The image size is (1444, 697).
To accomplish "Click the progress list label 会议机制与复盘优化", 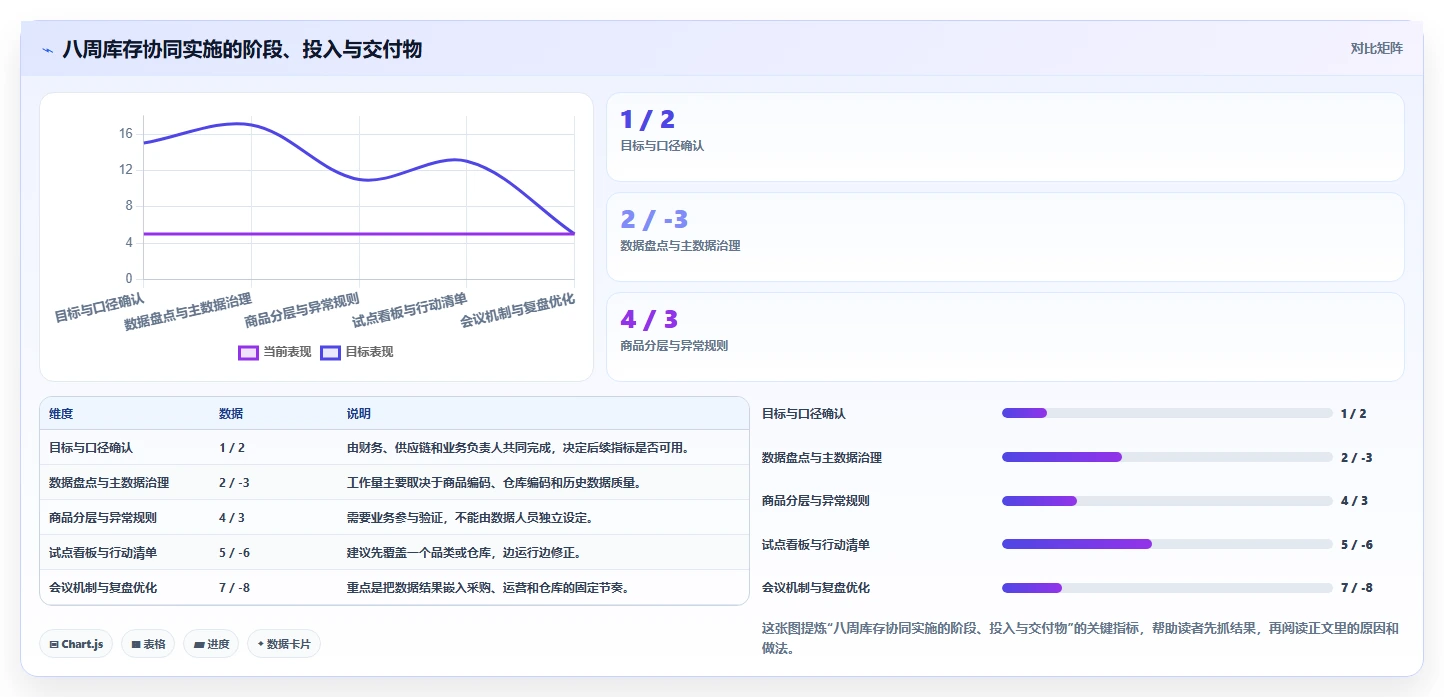I will 816,587.
